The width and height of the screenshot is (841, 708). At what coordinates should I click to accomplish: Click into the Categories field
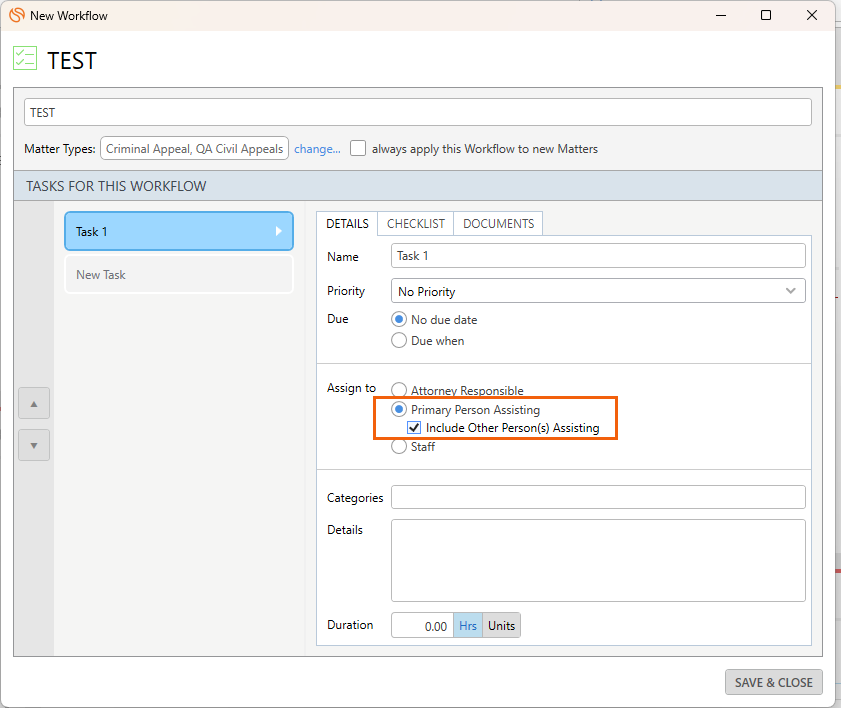pyautogui.click(x=598, y=497)
